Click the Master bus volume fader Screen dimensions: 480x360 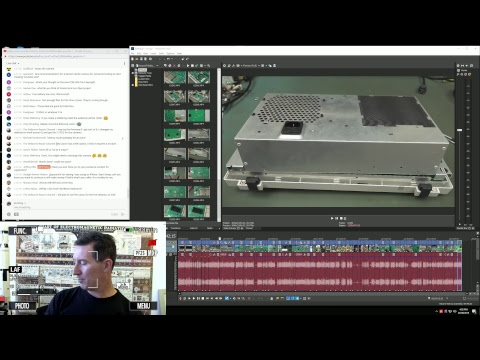click(x=460, y=130)
